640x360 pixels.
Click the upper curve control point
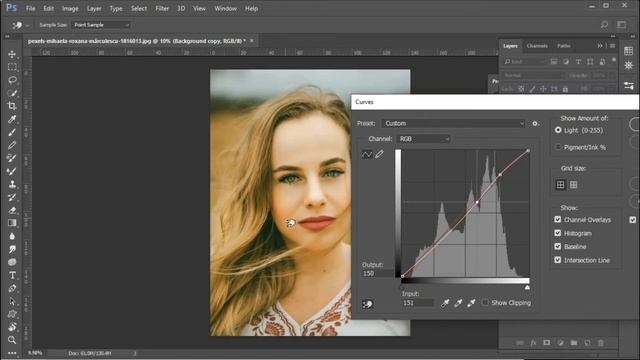pyautogui.click(x=500, y=175)
